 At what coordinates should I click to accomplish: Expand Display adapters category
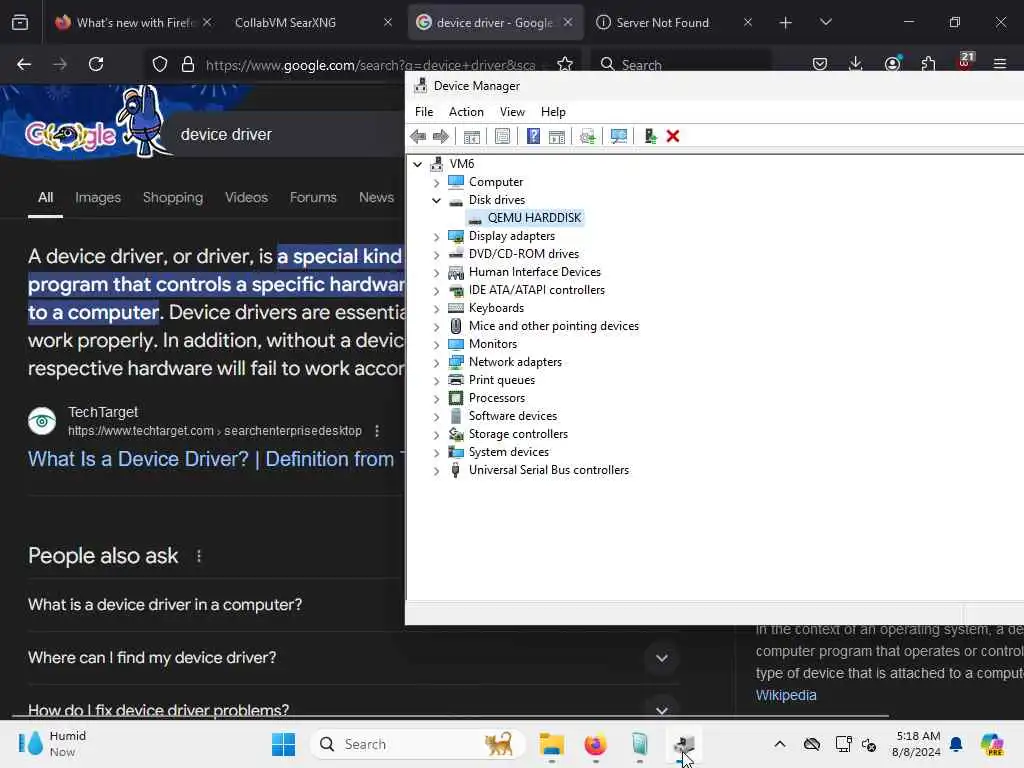click(x=436, y=236)
